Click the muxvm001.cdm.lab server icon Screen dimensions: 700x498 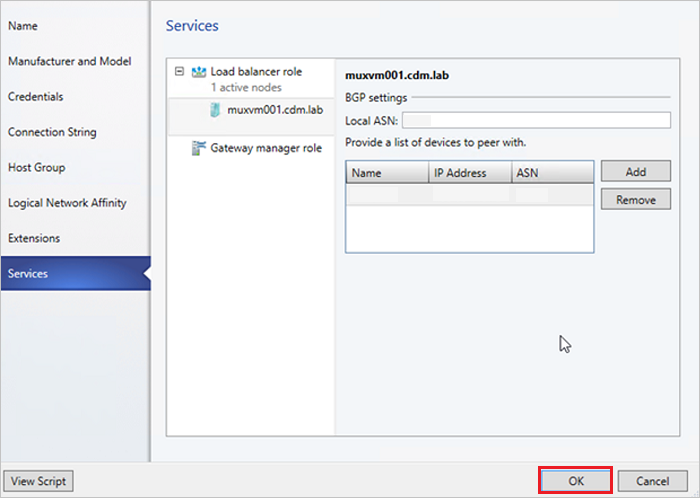click(215, 110)
